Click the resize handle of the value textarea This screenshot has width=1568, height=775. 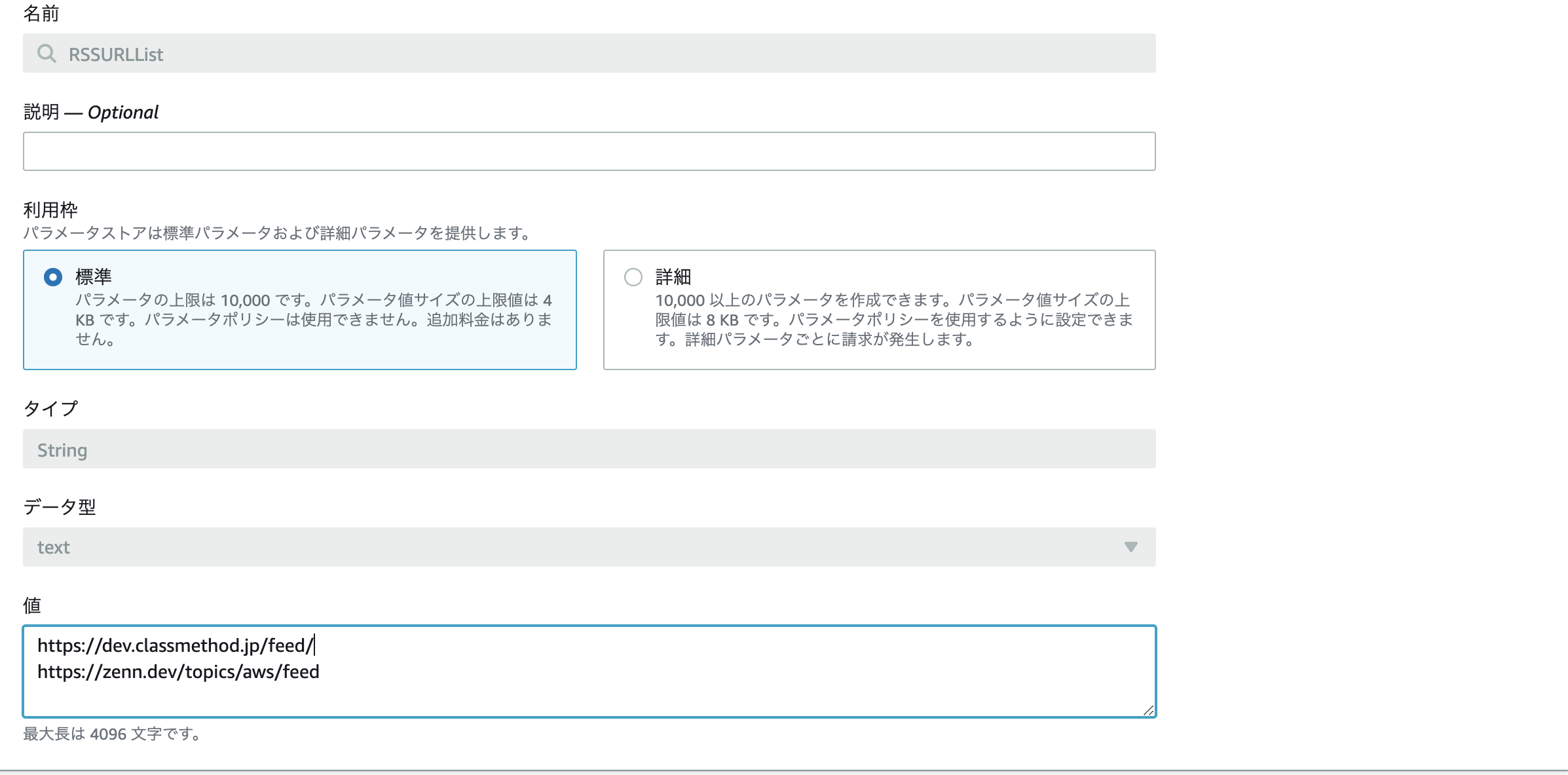point(1148,710)
